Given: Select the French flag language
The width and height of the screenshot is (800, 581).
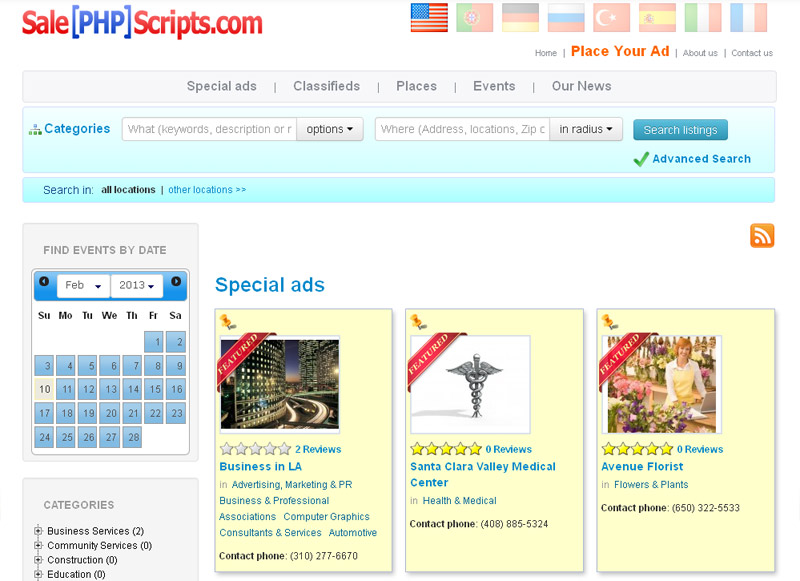Looking at the screenshot, I should click(x=748, y=18).
